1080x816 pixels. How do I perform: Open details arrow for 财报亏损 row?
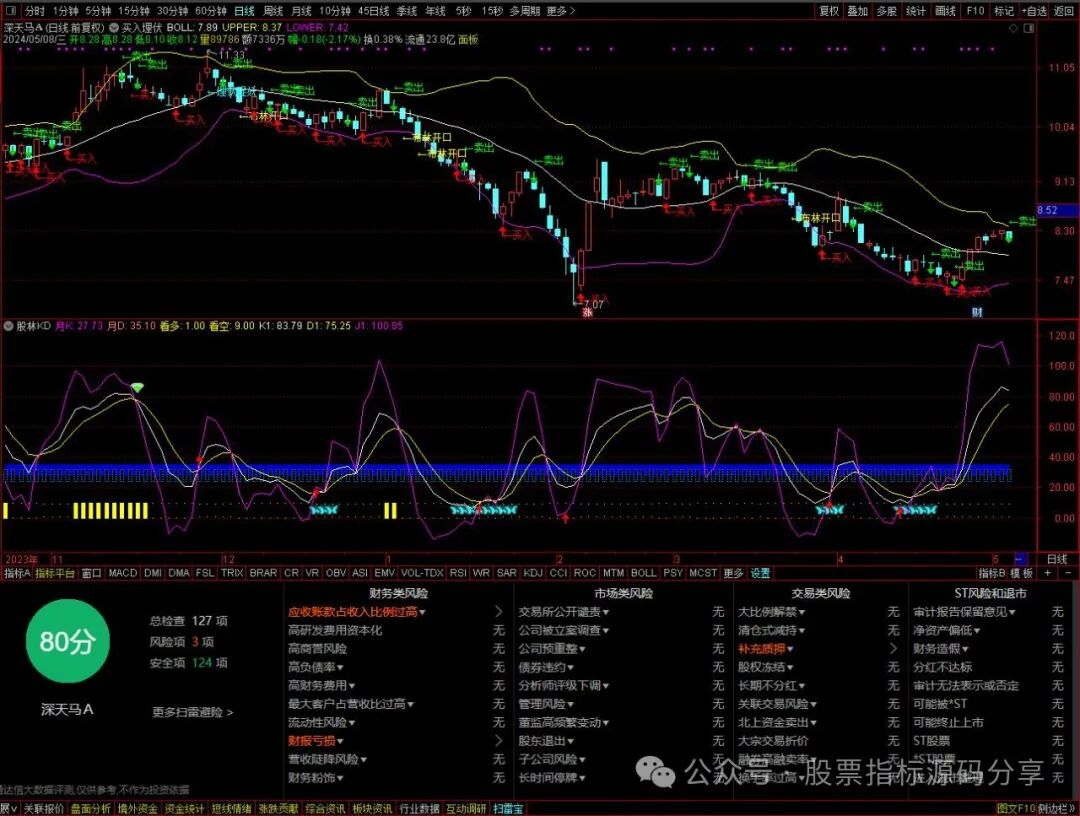499,741
